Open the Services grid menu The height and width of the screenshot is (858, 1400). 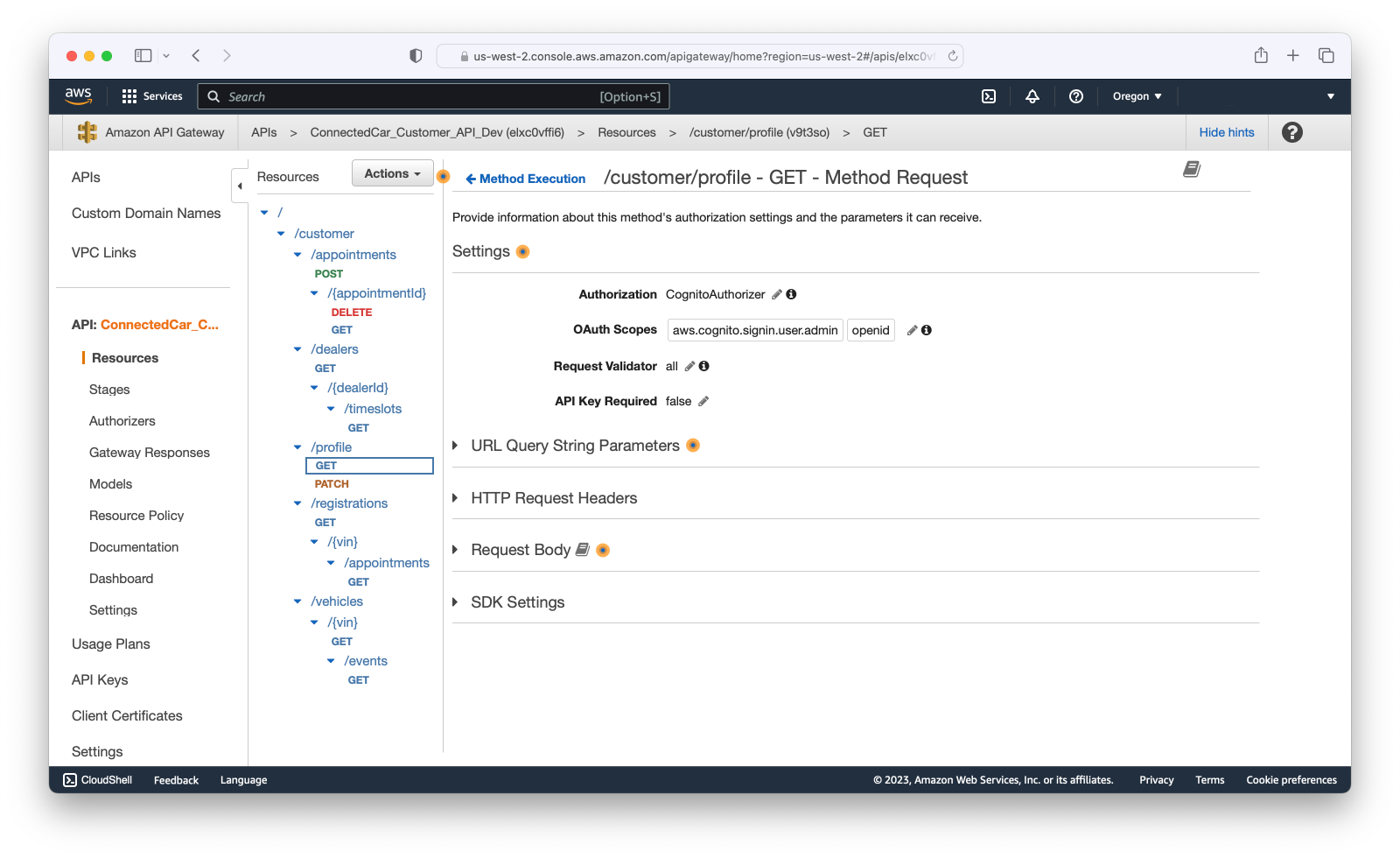click(x=152, y=96)
